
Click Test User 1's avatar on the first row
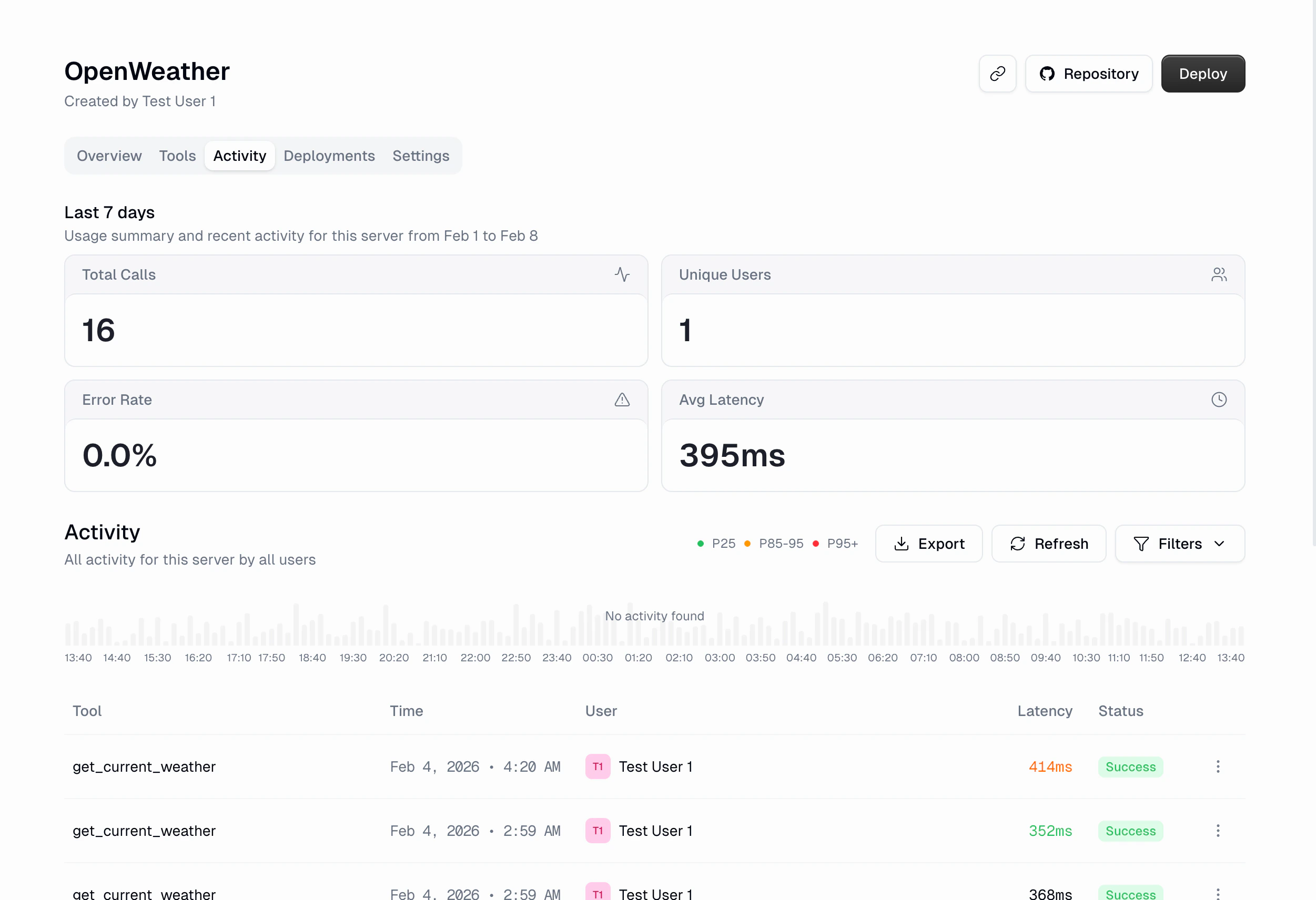point(597,766)
